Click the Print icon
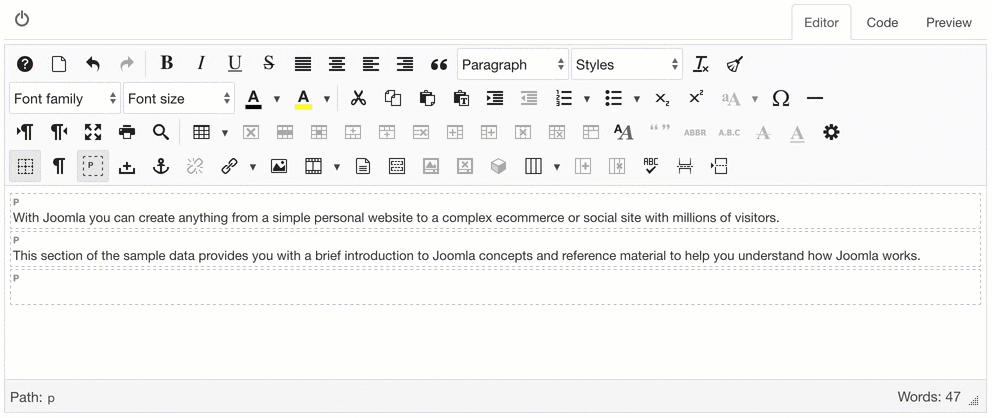The image size is (992, 418). tap(127, 132)
